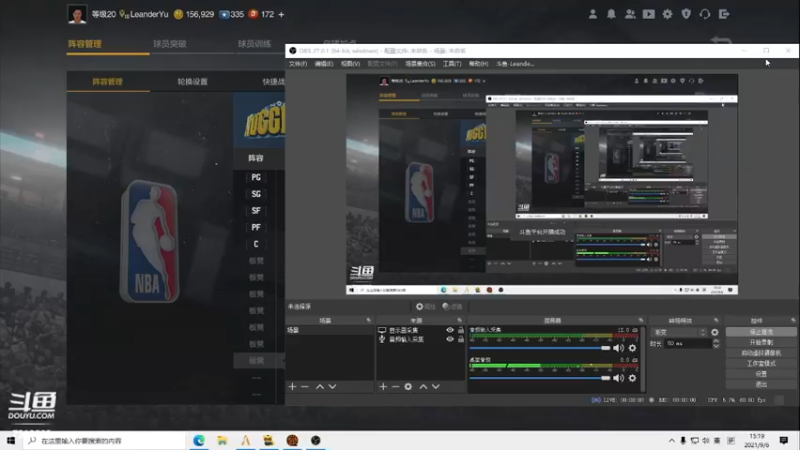
Task: Move source down in Sources dock
Action: click(x=436, y=387)
